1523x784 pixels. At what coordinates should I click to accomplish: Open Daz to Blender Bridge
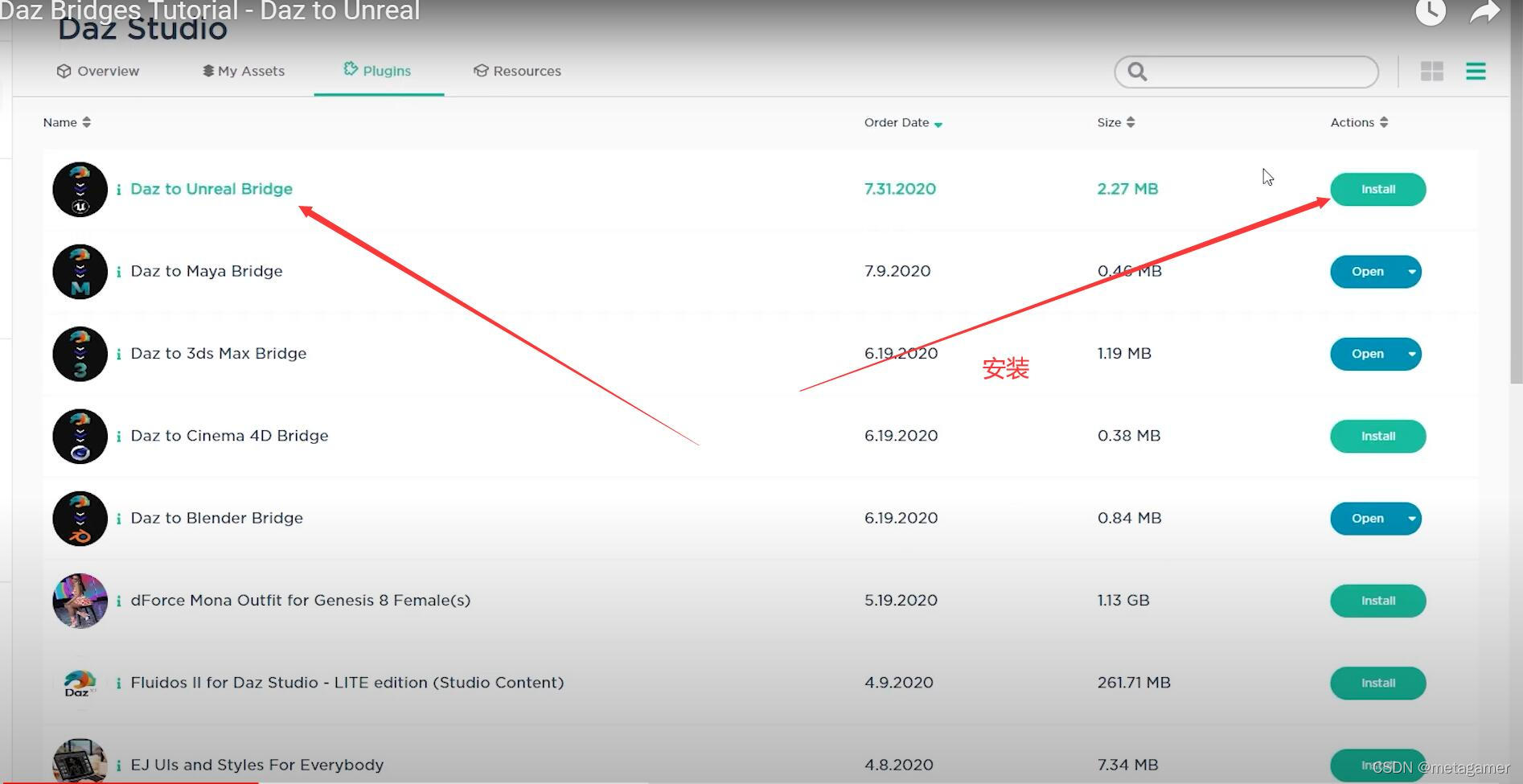click(1366, 519)
